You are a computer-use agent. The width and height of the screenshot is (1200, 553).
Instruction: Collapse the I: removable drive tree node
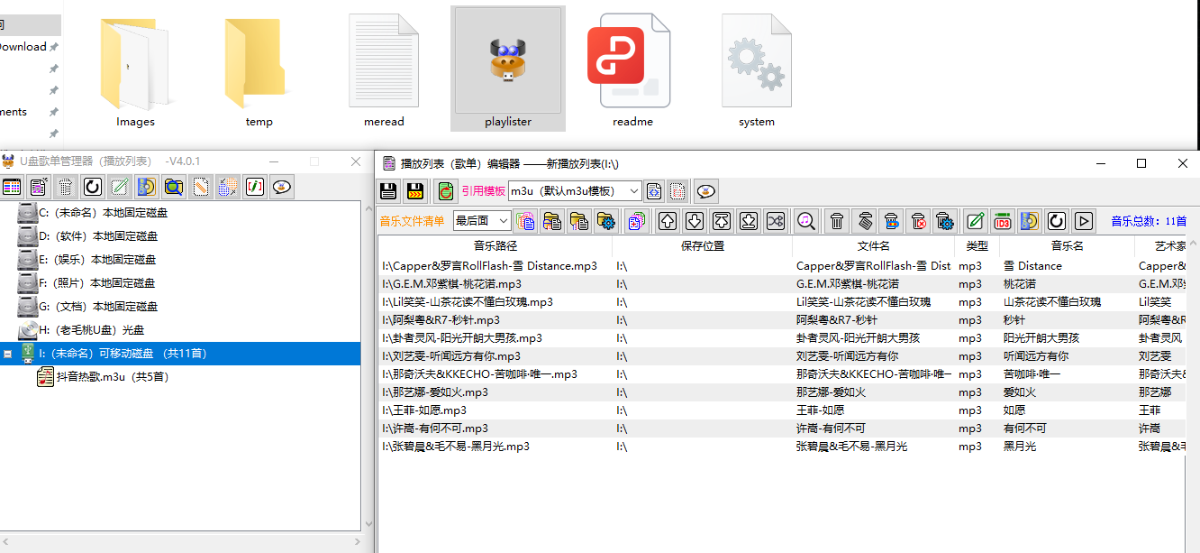coord(7,353)
